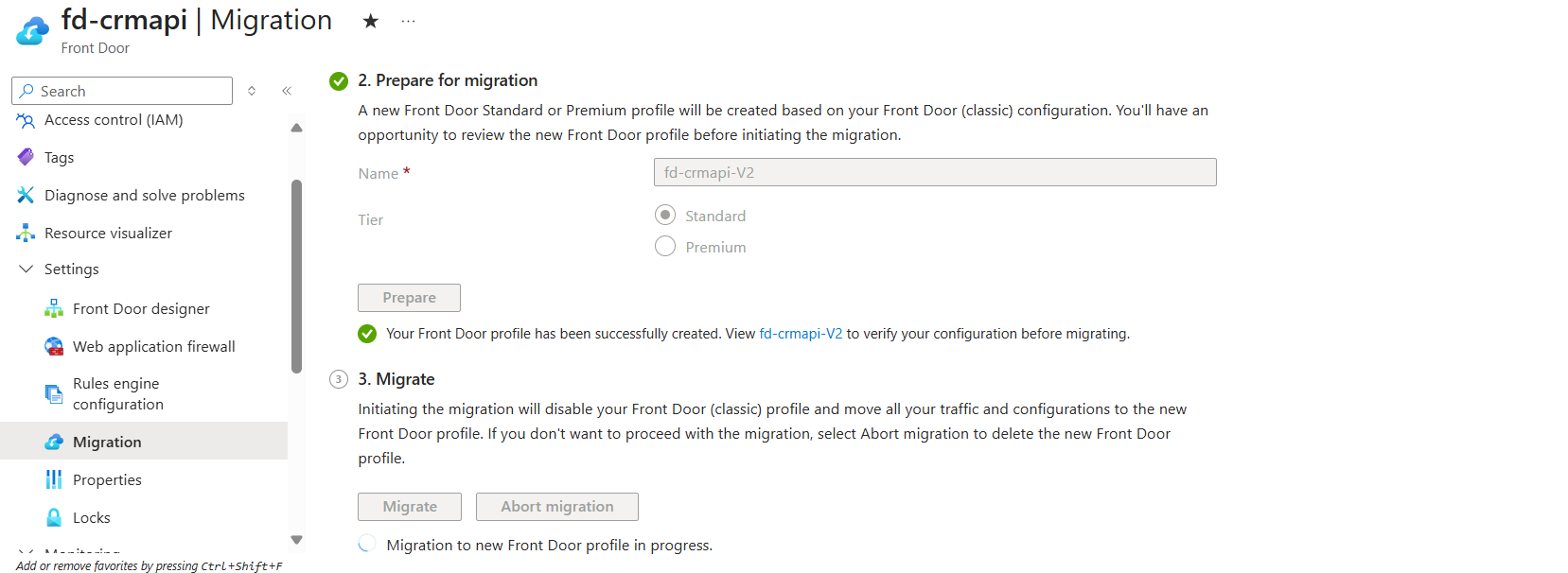Click the Diagnose and solve problems icon
The image size is (1568, 573).
point(26,195)
